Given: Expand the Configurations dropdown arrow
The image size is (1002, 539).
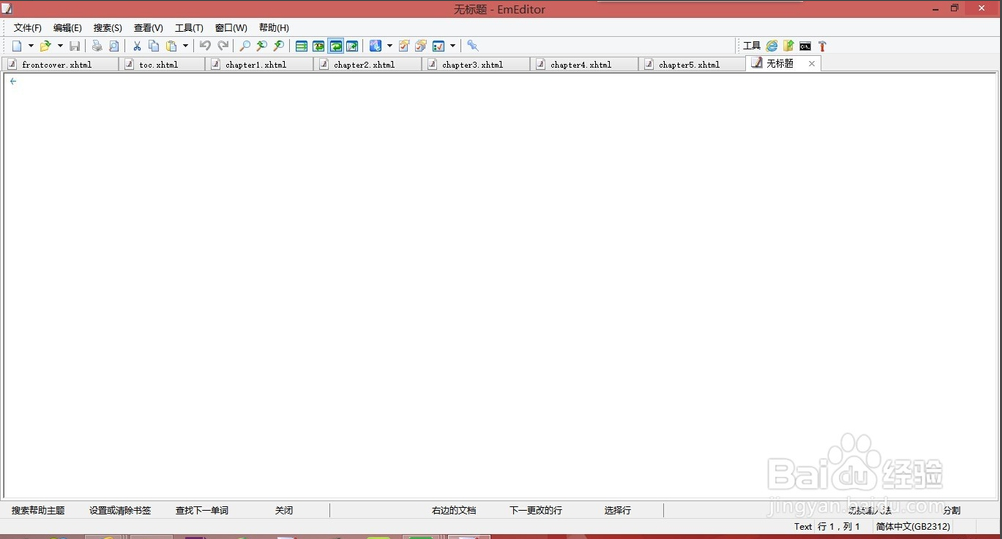Looking at the screenshot, I should click(390, 46).
